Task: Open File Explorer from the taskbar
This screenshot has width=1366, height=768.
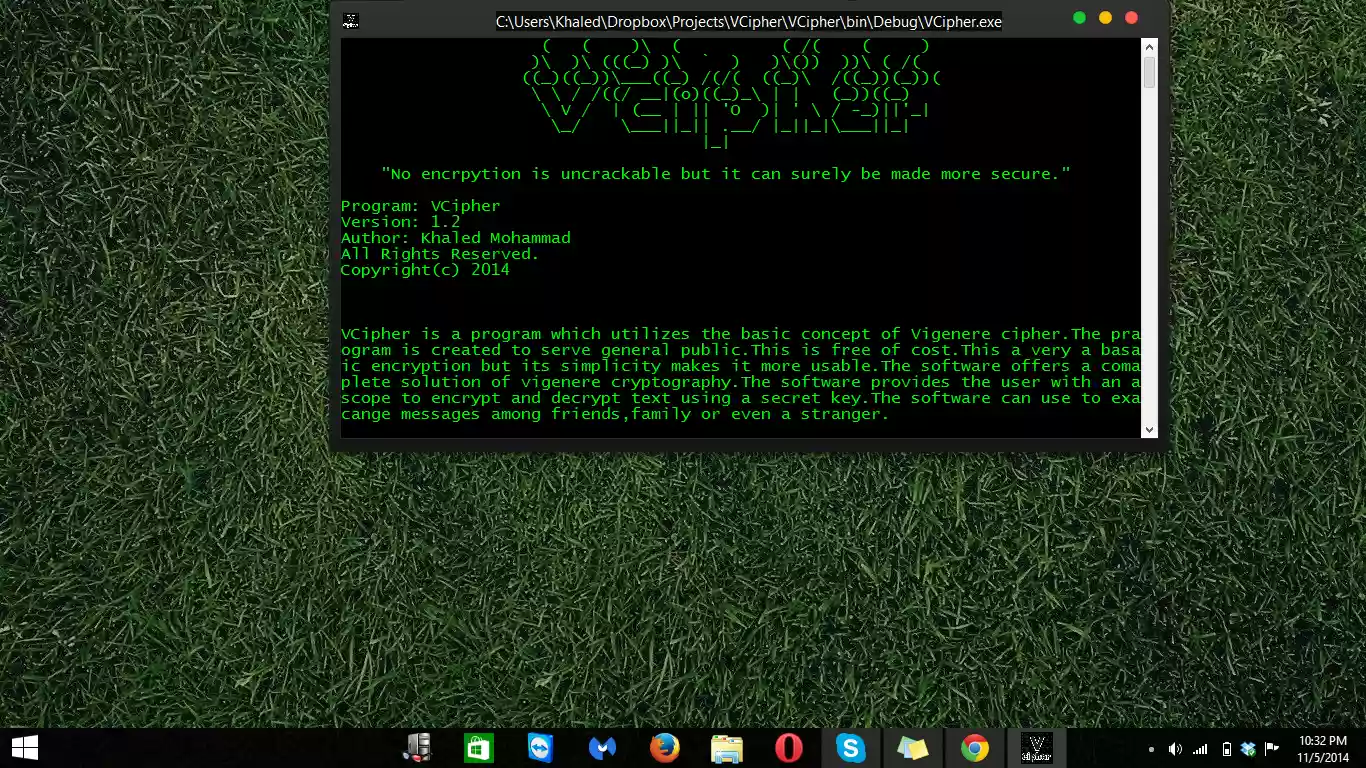Action: (725, 747)
